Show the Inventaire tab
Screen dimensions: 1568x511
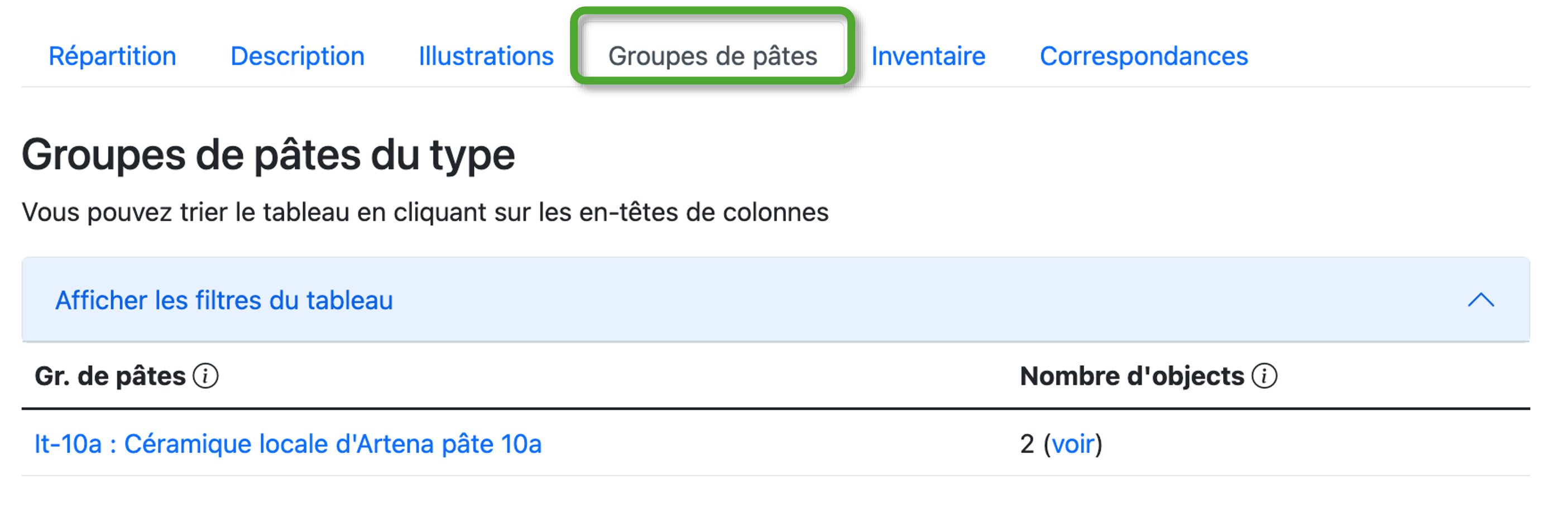928,56
